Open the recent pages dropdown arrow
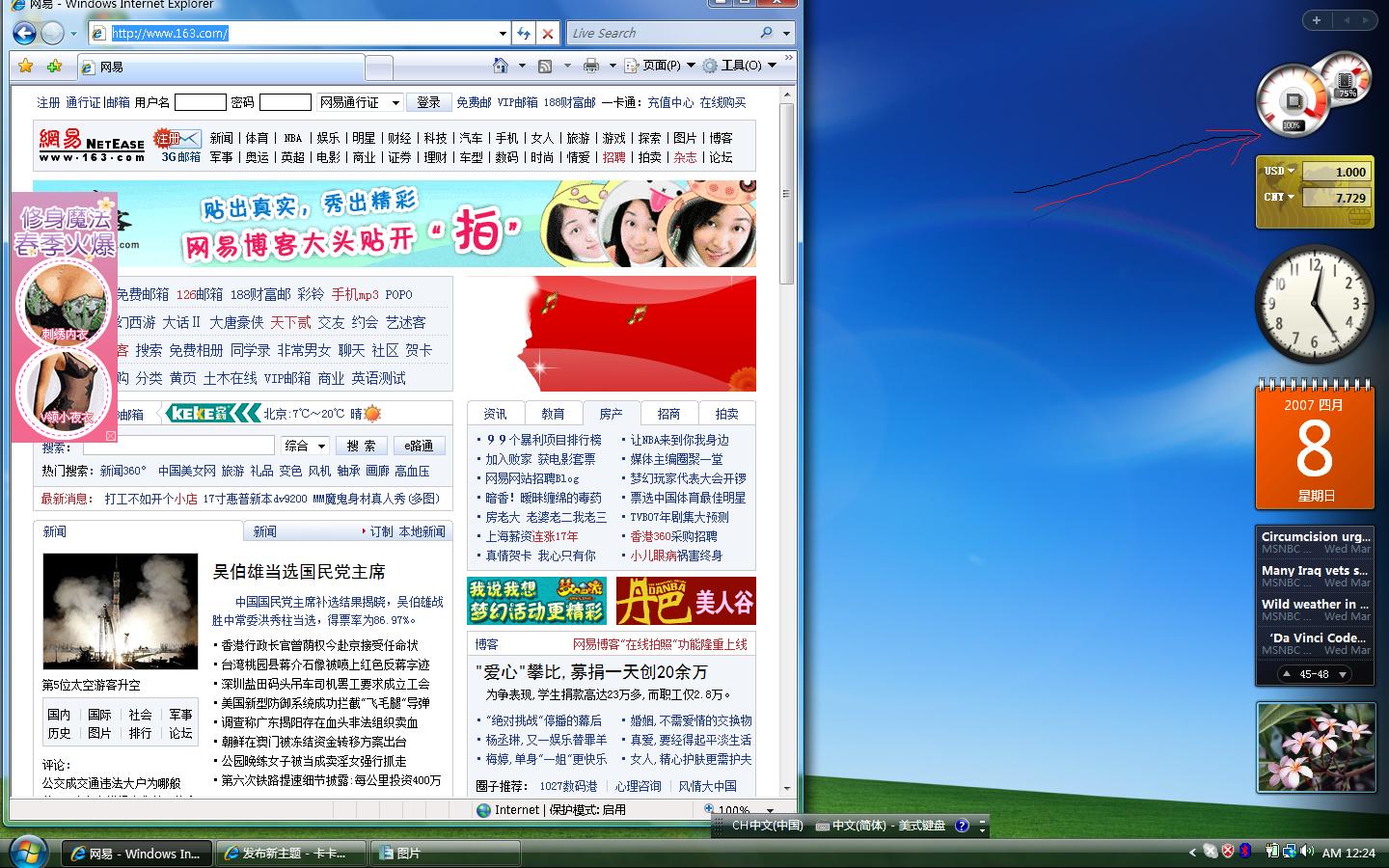This screenshot has height=868, width=1389. tap(73, 34)
